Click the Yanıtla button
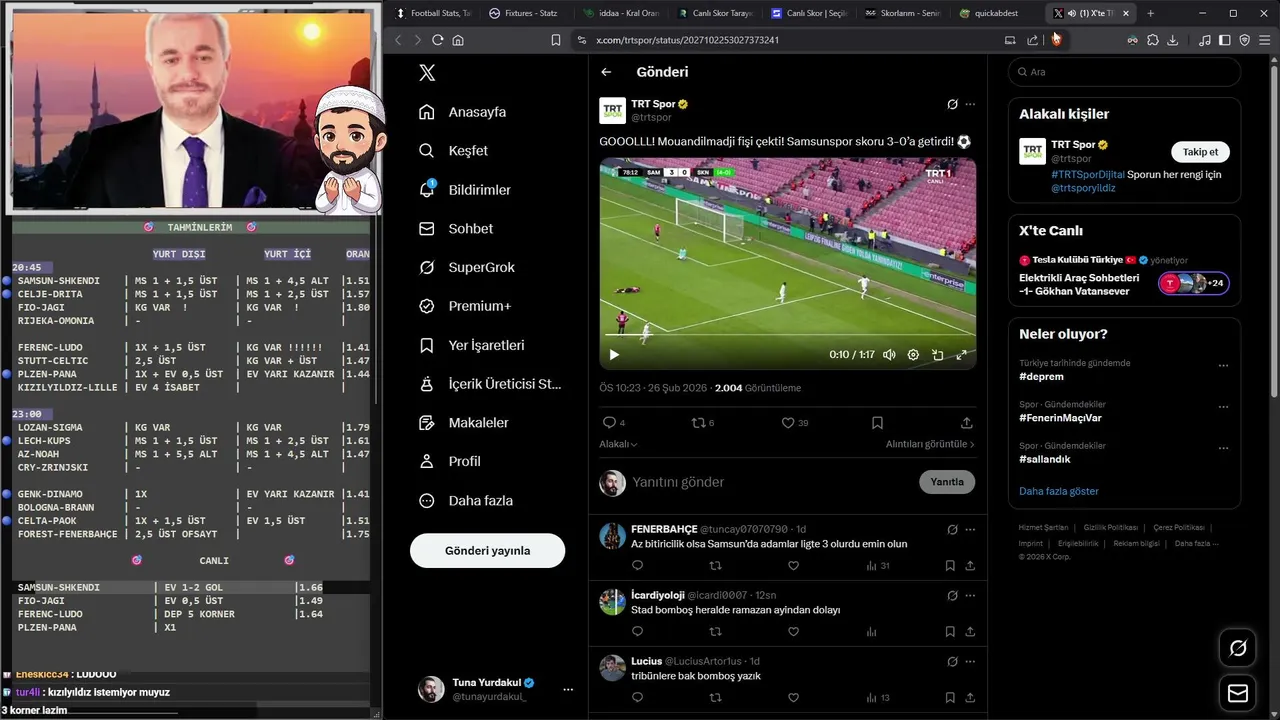 click(947, 482)
